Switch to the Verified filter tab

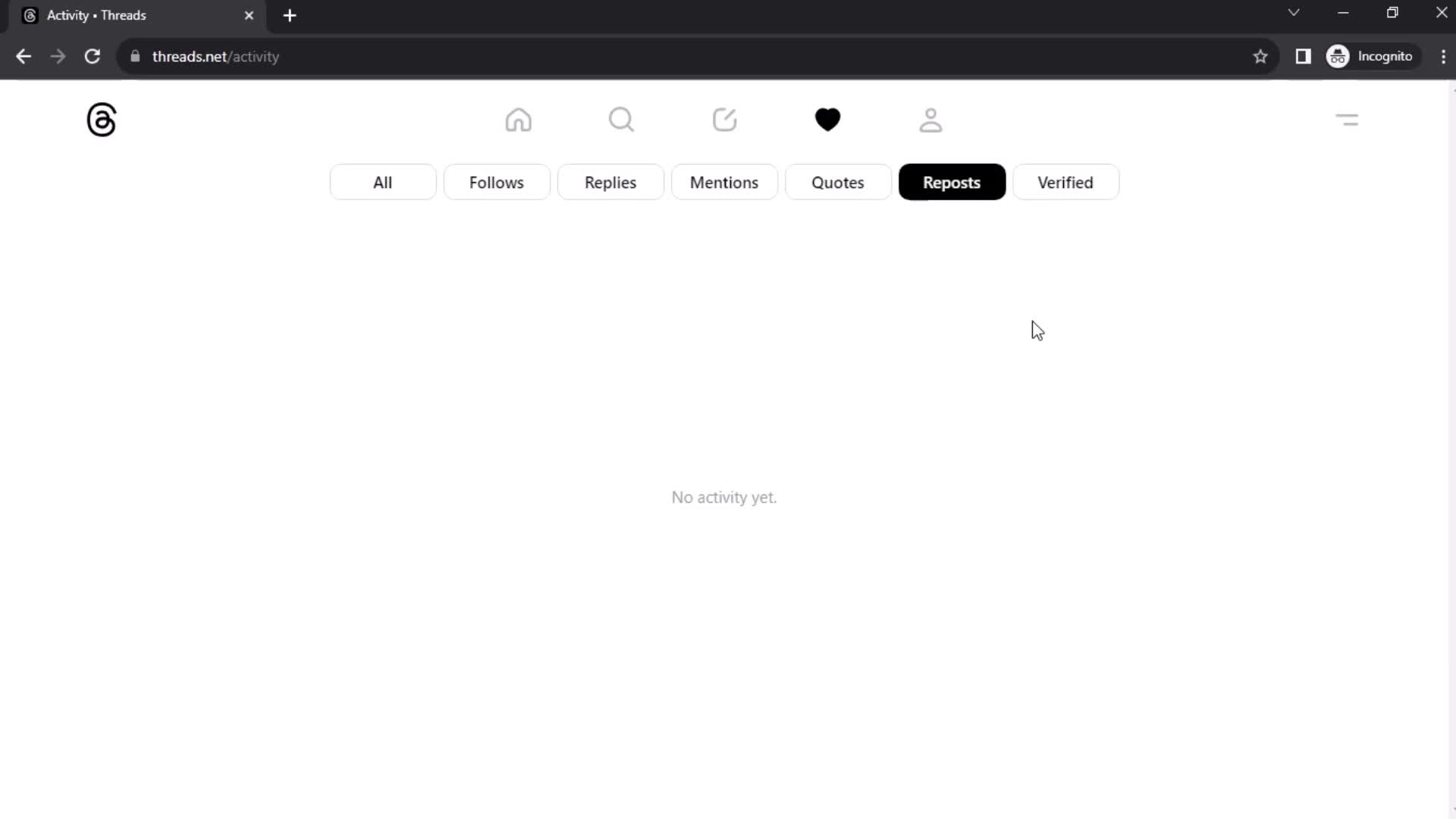point(1066,182)
